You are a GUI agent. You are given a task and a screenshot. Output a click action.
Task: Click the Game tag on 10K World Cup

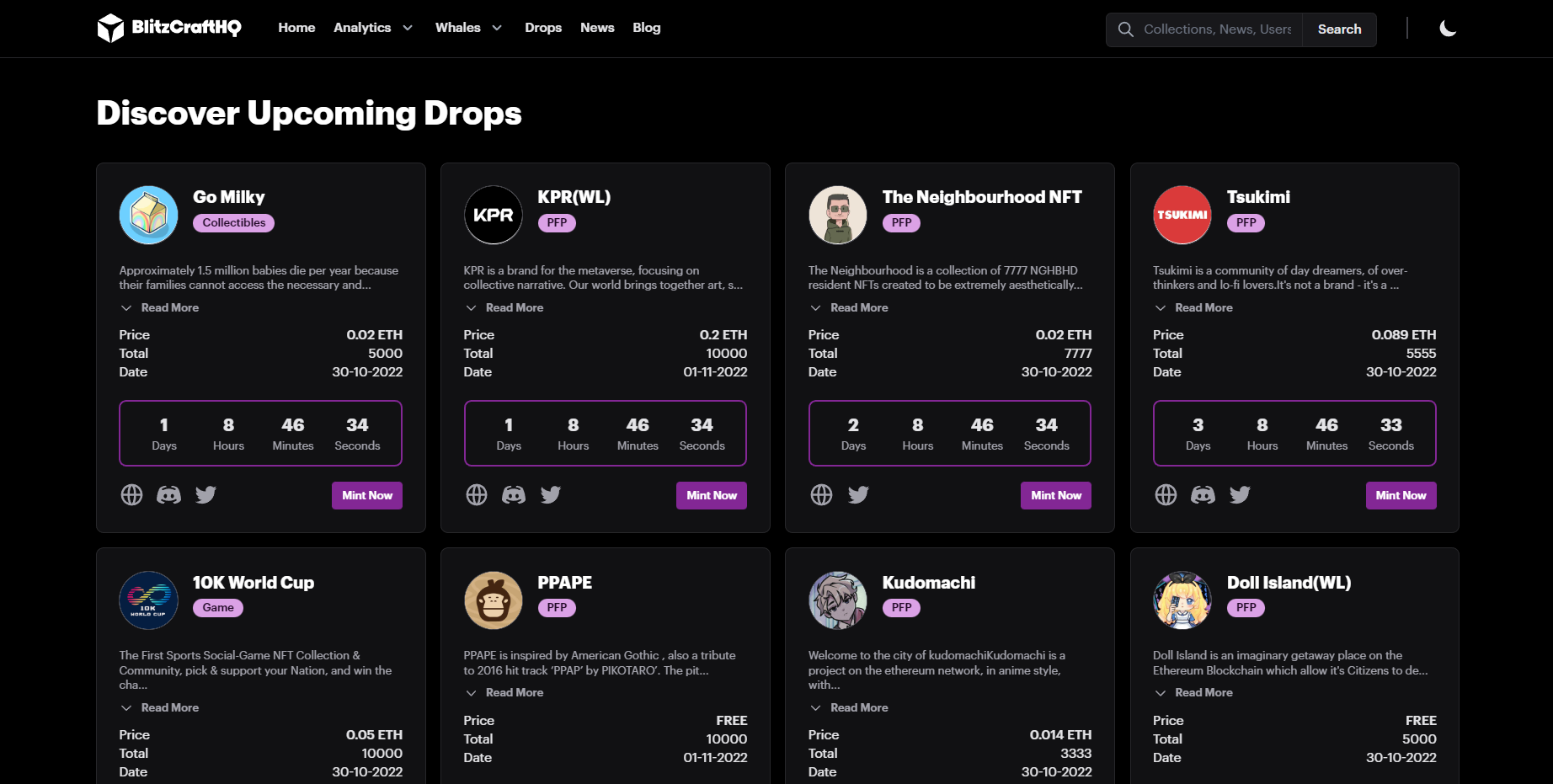coord(218,608)
